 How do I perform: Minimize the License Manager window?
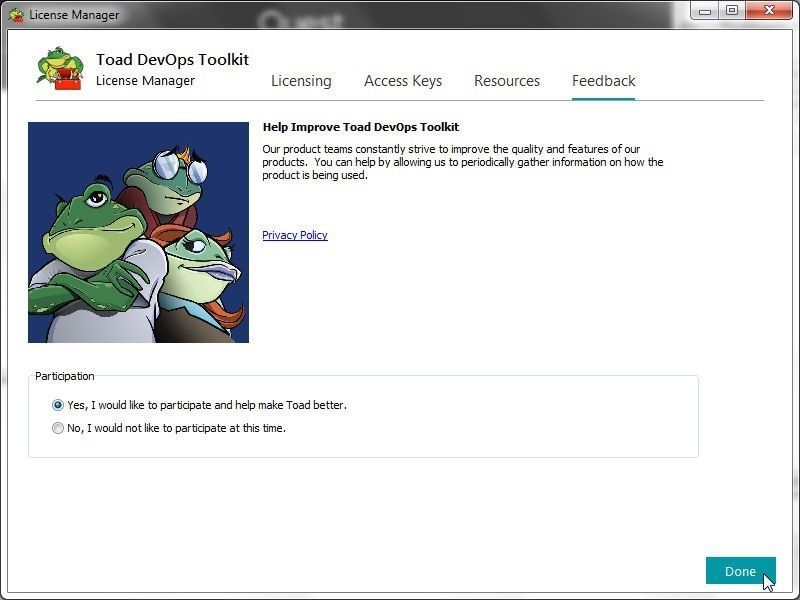(x=705, y=11)
